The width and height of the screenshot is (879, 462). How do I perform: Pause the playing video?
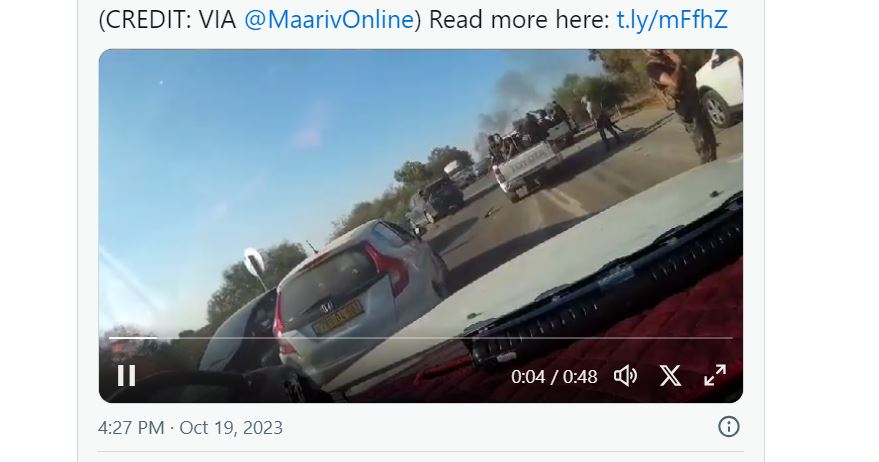pos(127,376)
